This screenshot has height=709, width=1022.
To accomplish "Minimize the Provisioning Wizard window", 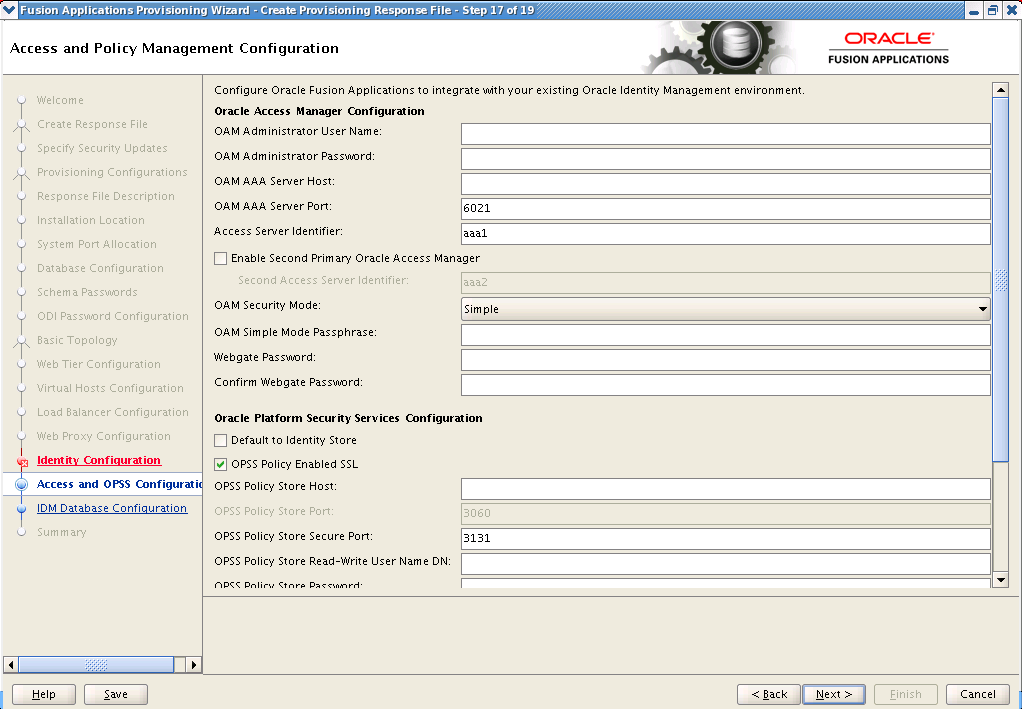I will coord(974,10).
